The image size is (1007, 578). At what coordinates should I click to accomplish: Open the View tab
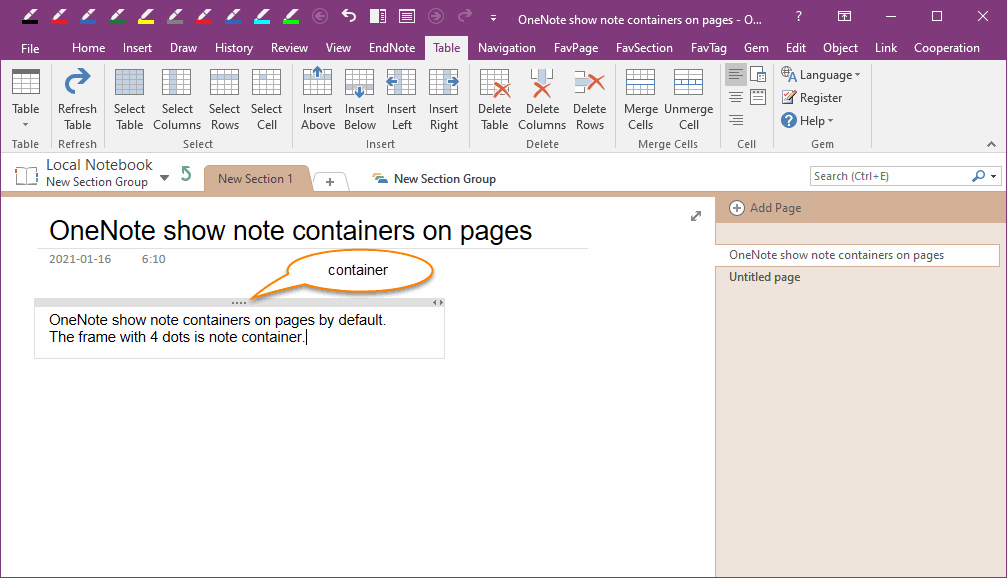(x=338, y=48)
